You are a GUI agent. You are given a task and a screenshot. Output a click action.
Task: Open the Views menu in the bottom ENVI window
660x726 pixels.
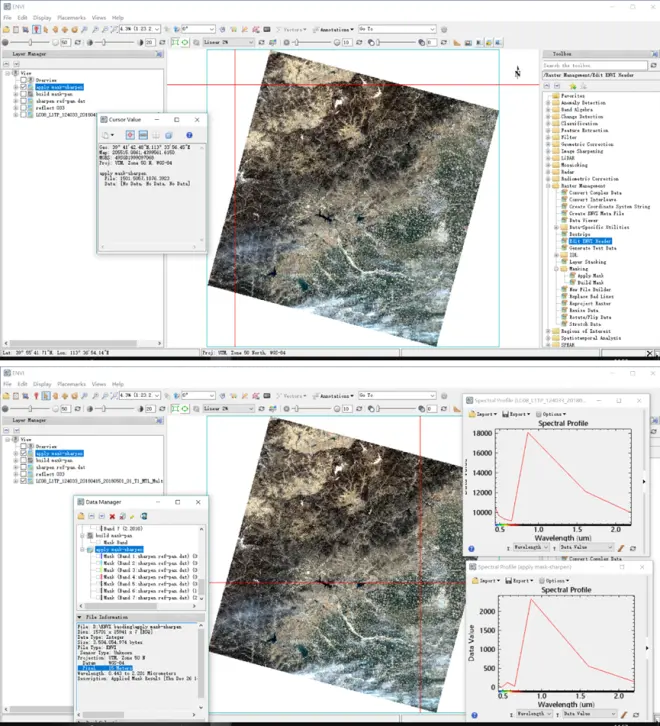pyautogui.click(x=99, y=384)
